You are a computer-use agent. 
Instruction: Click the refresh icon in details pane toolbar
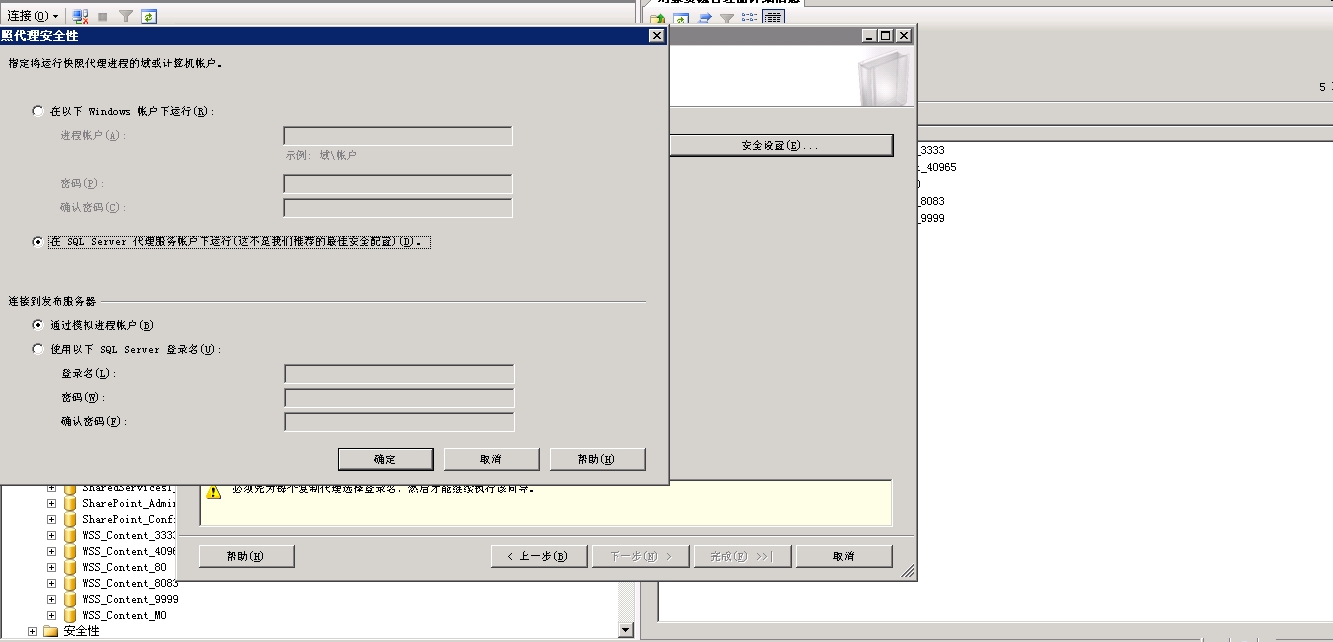(x=681, y=18)
